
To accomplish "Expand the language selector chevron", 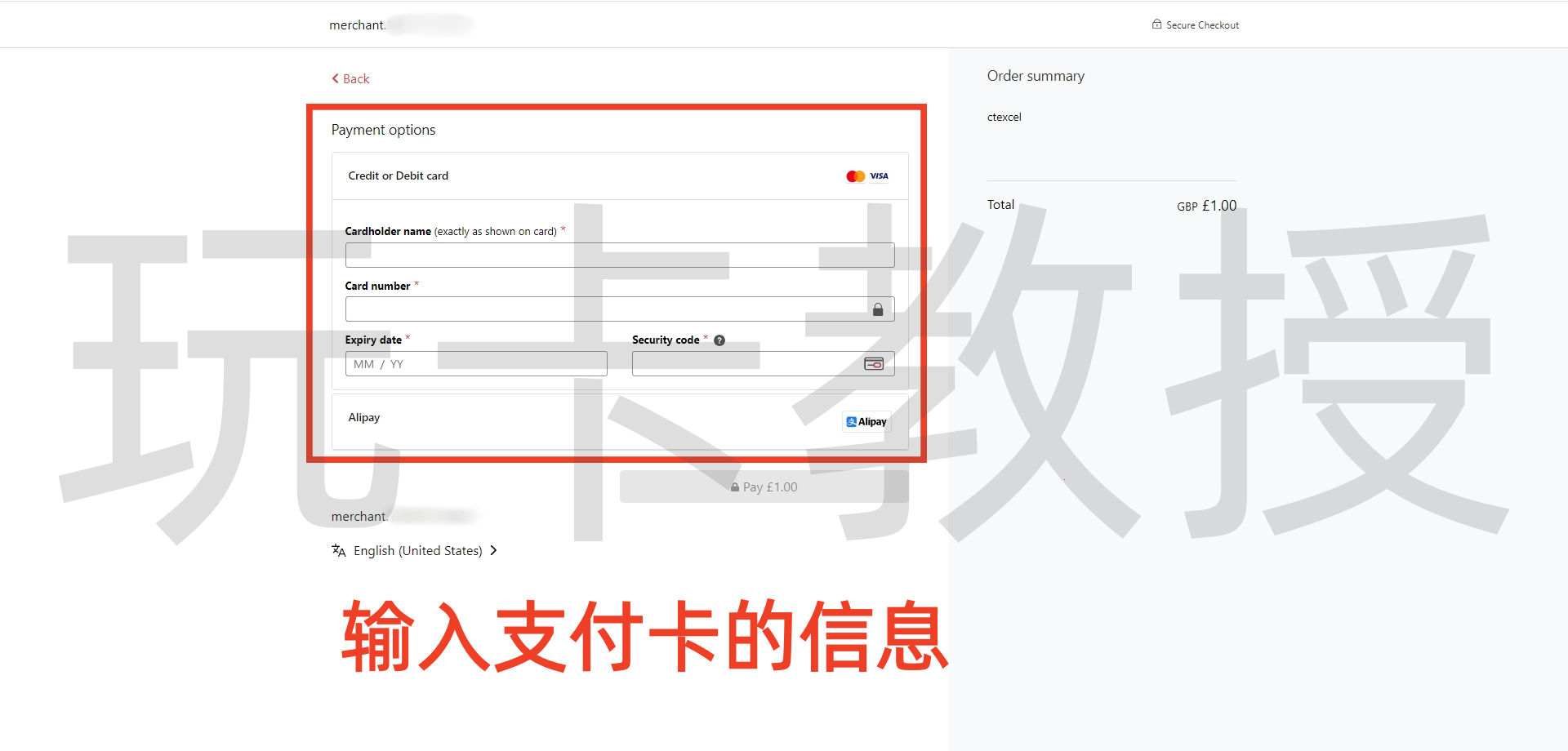I will [493, 550].
